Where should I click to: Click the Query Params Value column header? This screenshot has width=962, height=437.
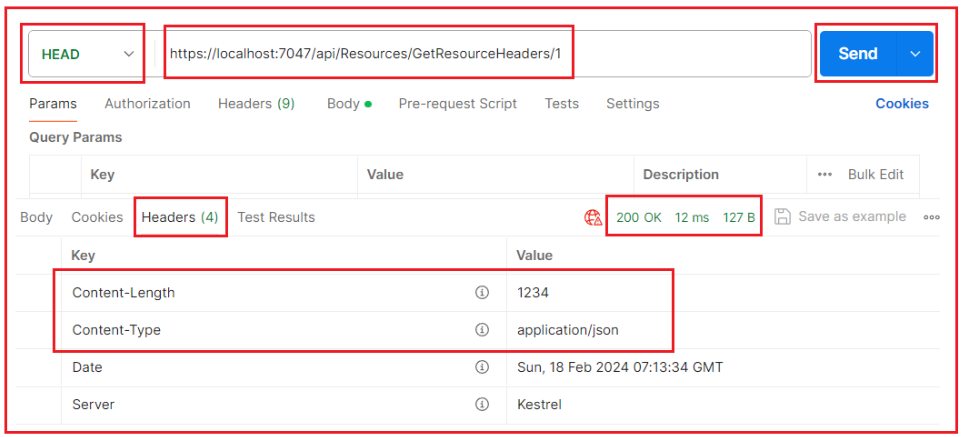click(x=385, y=174)
